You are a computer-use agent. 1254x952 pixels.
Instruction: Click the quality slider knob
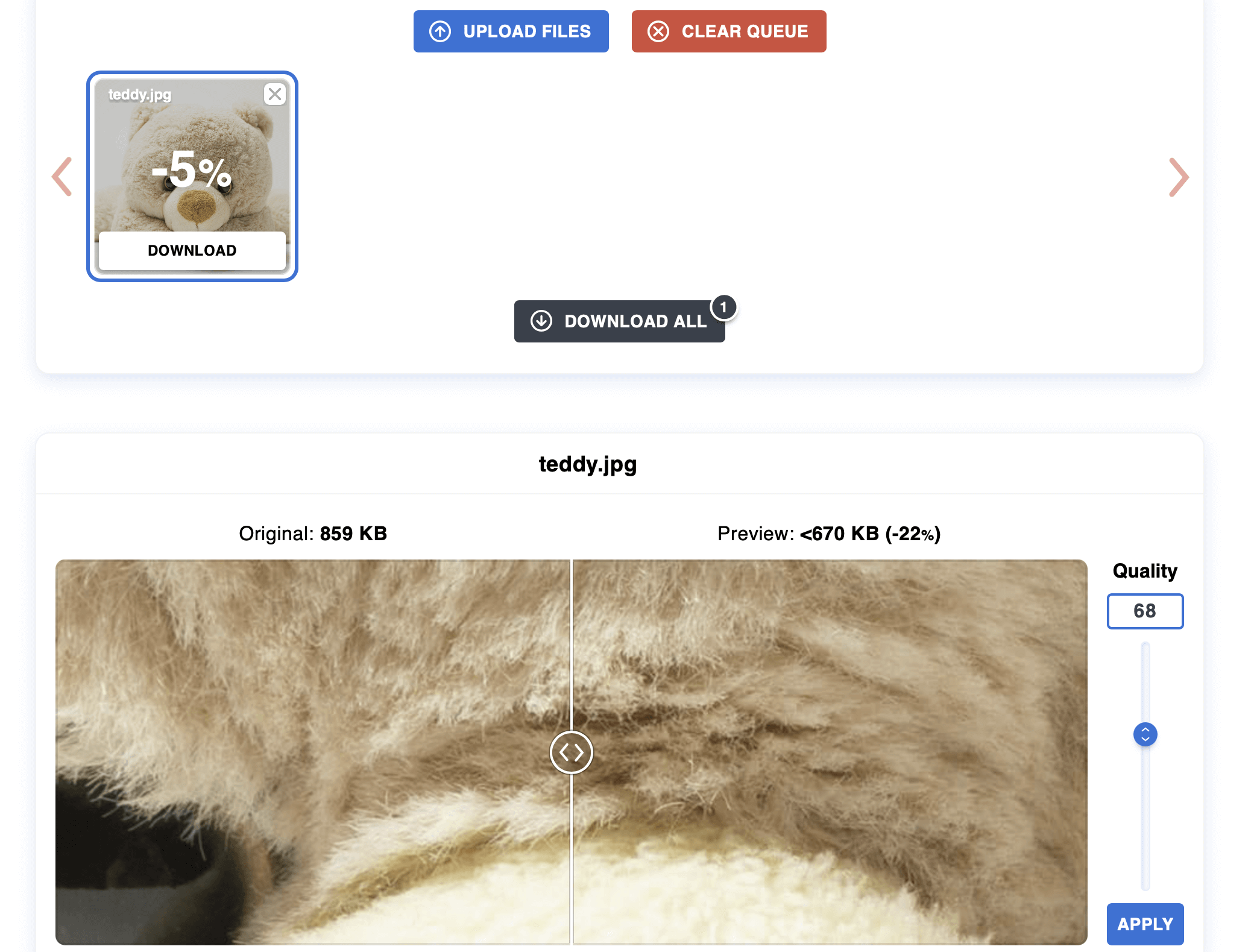pyautogui.click(x=1145, y=734)
